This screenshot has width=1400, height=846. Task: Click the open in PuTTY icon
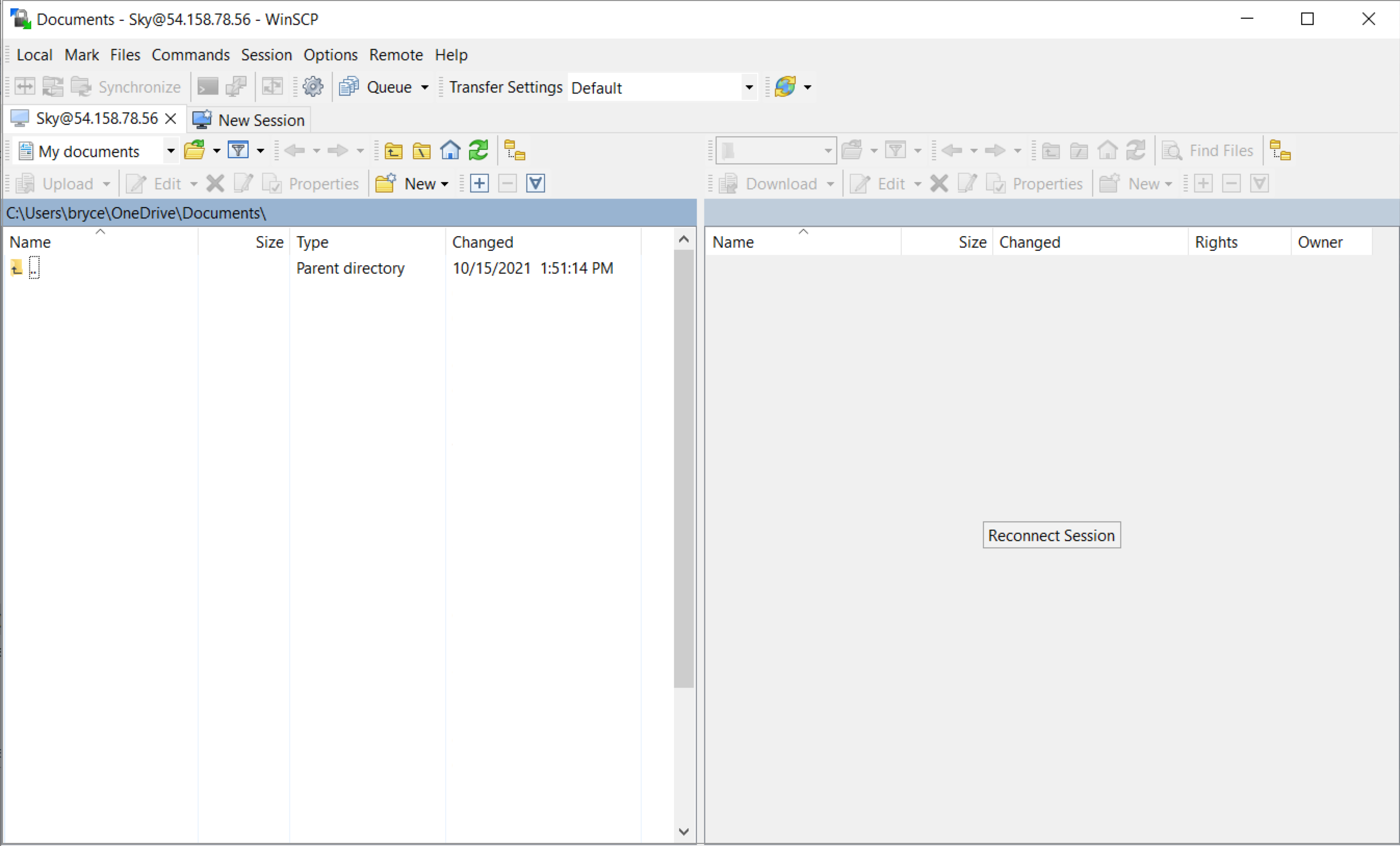click(x=236, y=87)
